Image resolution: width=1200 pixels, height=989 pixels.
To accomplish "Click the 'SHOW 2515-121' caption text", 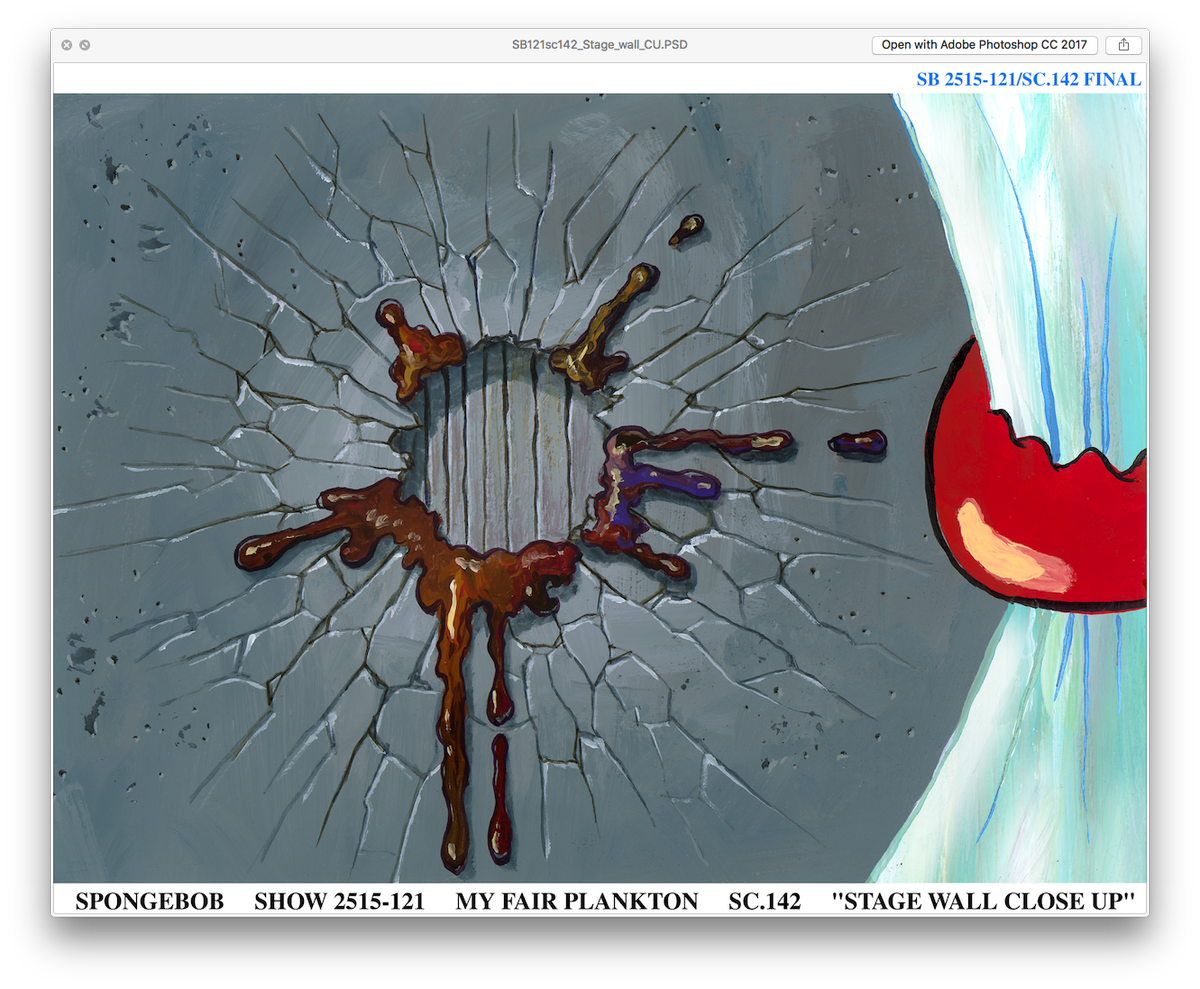I will point(340,901).
